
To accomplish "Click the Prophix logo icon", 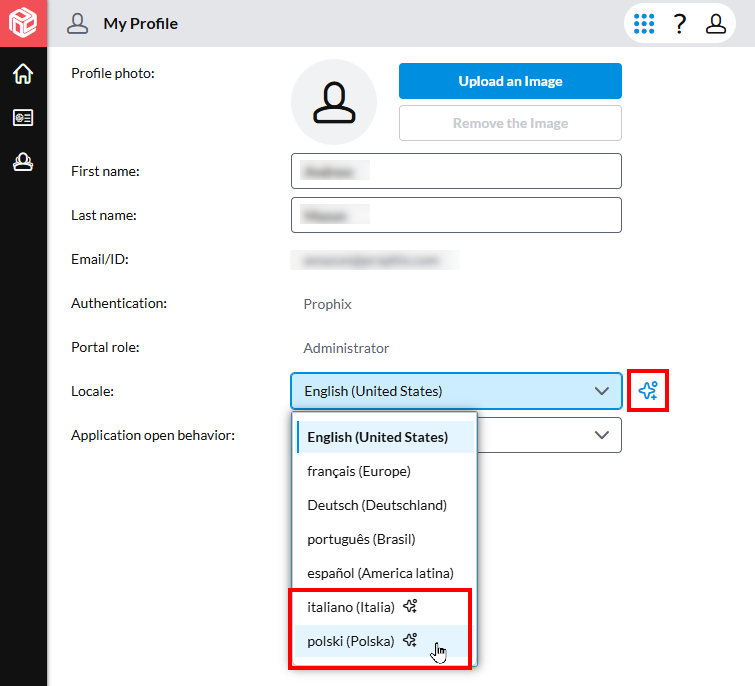I will click(x=23, y=23).
